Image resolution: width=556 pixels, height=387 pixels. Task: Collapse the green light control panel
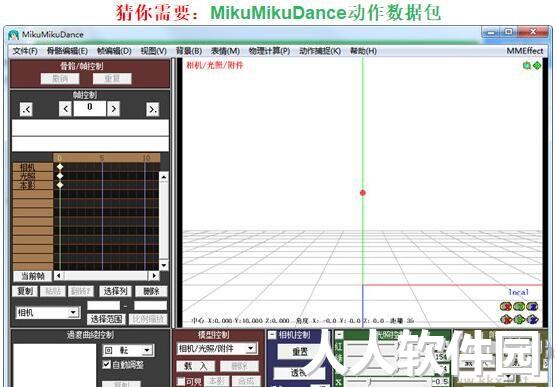(x=339, y=334)
